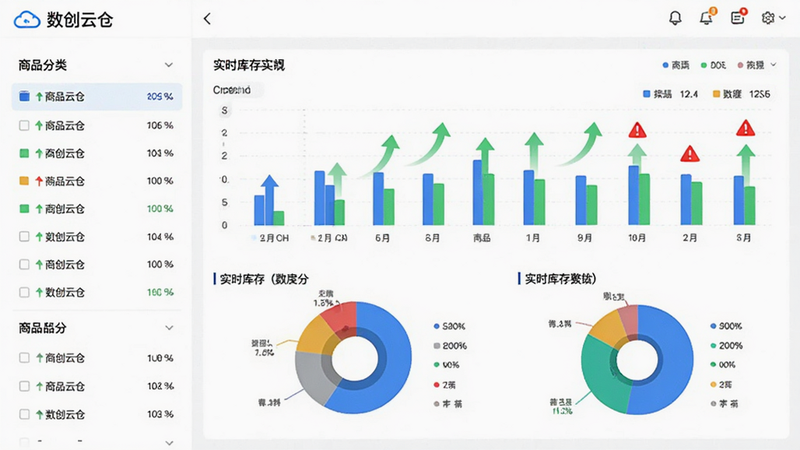The width and height of the screenshot is (800, 450).
Task: Tick the checkbox in the 106 % row
Action: click(24, 125)
